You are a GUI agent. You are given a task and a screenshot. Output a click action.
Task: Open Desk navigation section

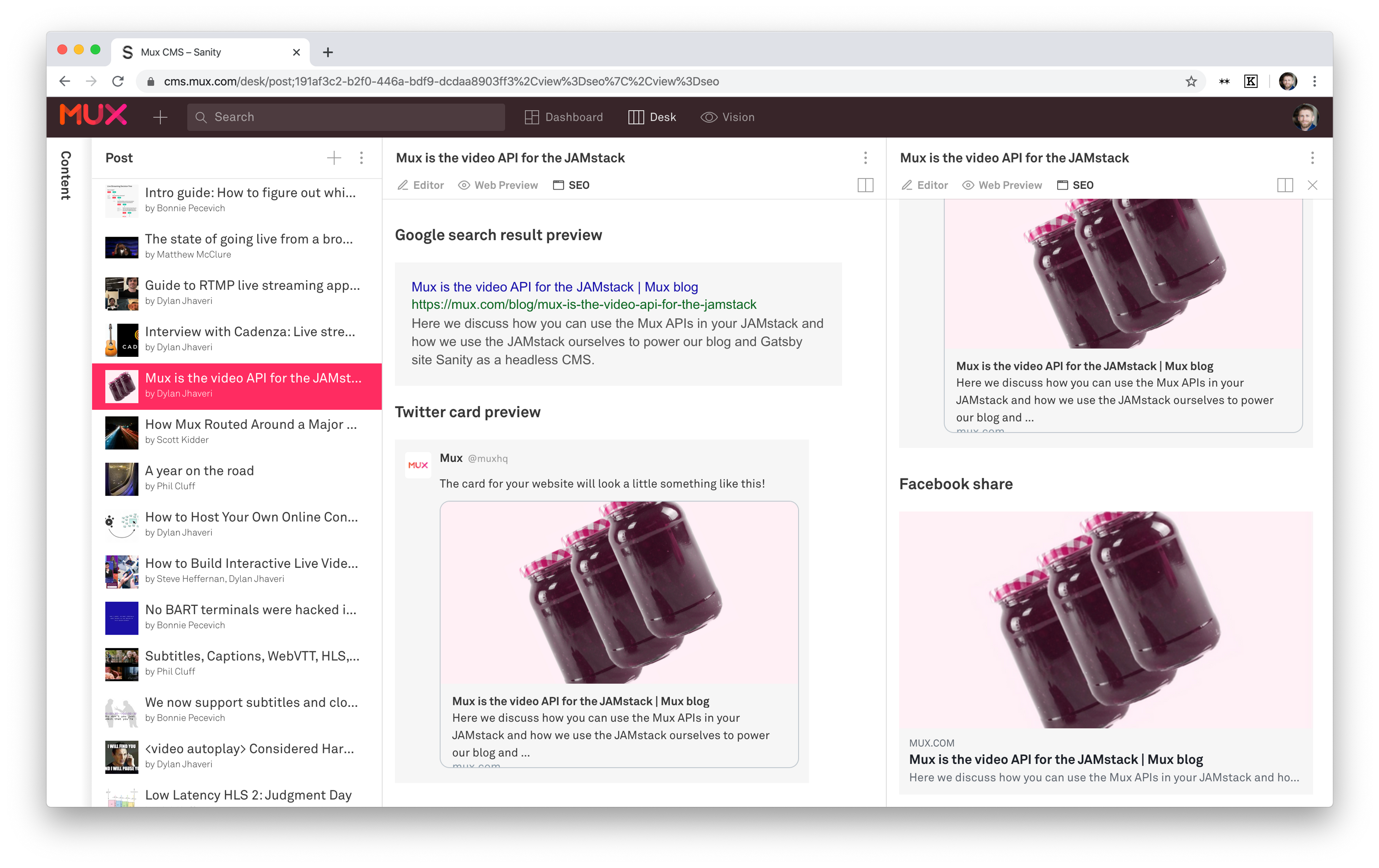coord(651,117)
